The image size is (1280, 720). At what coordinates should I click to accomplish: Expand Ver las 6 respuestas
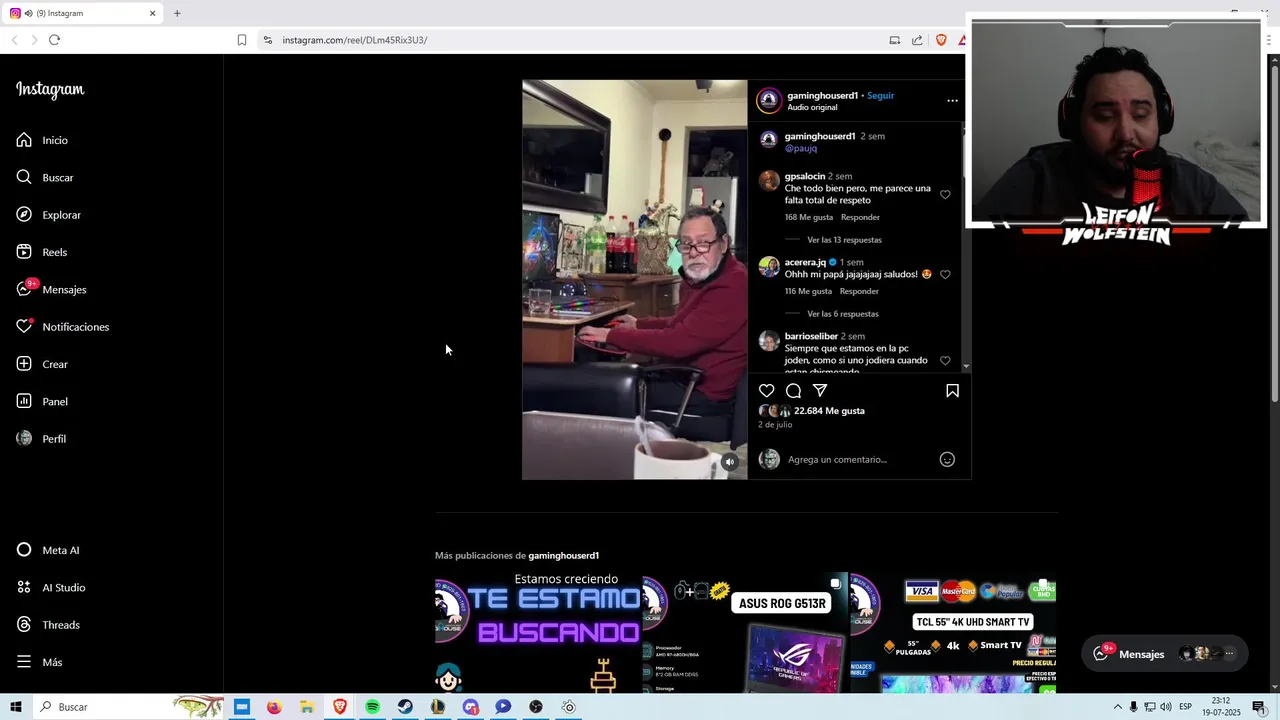[x=843, y=314]
